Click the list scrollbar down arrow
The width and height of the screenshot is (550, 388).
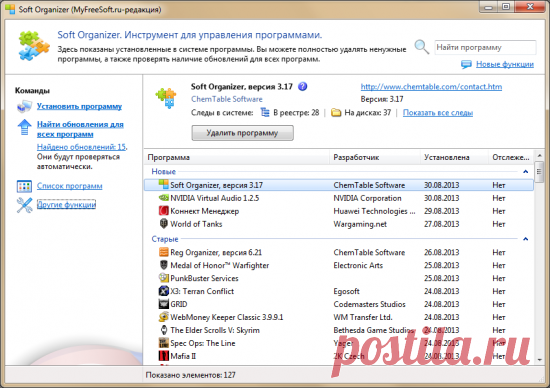coord(539,360)
